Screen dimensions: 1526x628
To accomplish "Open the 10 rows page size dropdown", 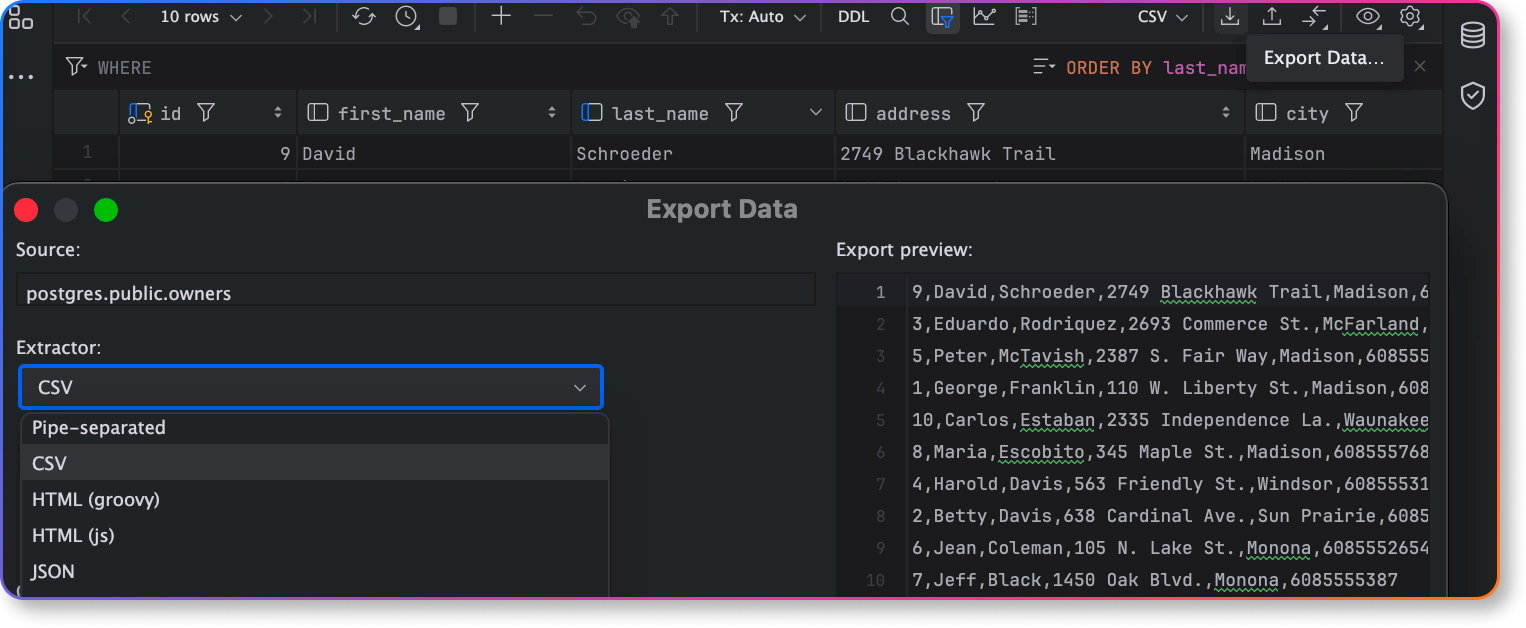I will (201, 17).
